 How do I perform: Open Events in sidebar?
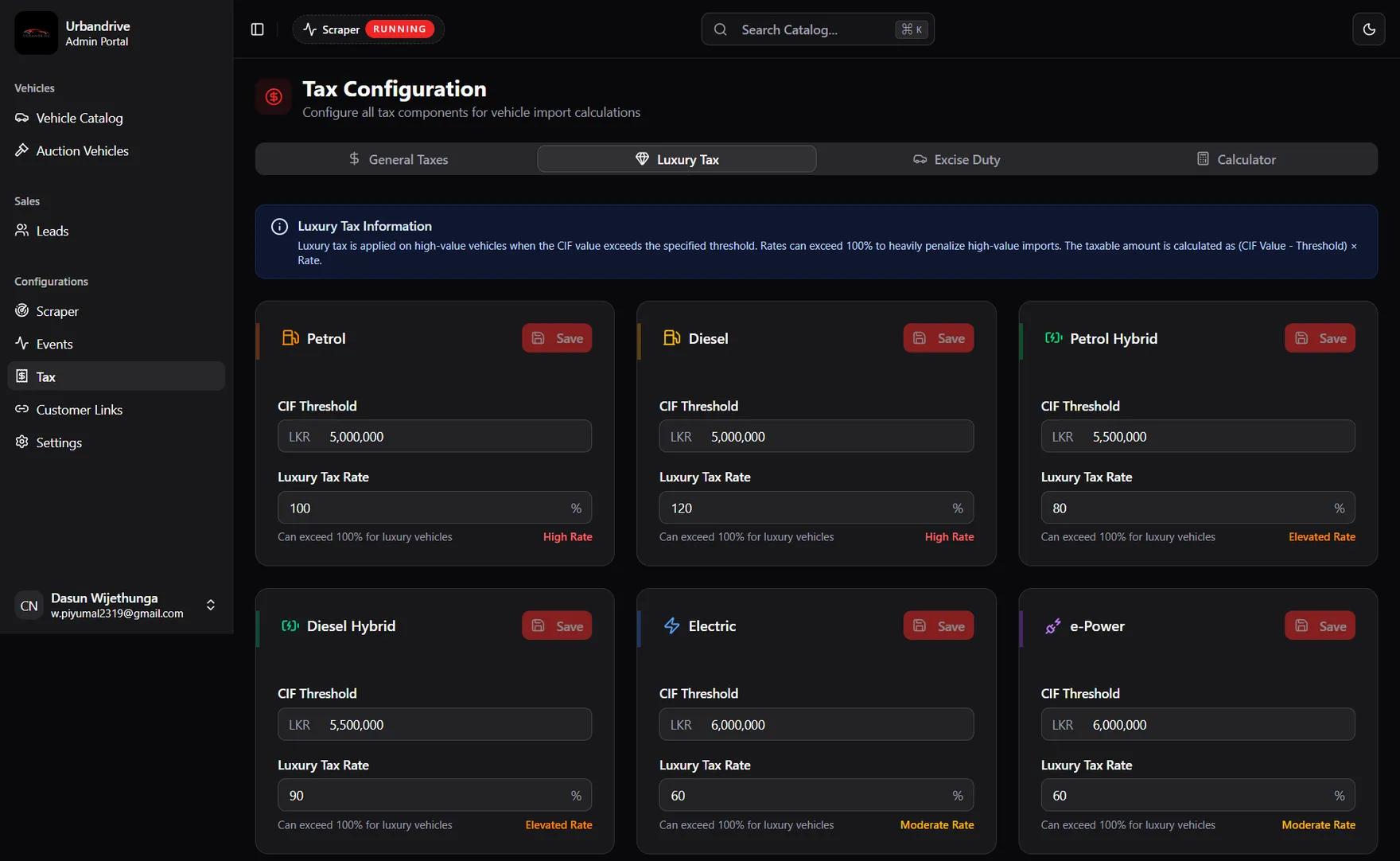pos(116,344)
